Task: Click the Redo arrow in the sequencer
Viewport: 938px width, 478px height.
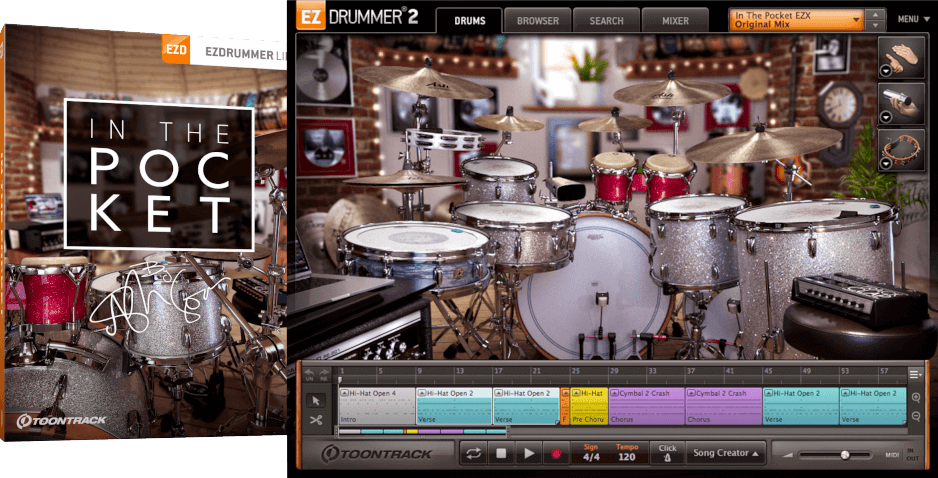Action: click(x=324, y=375)
